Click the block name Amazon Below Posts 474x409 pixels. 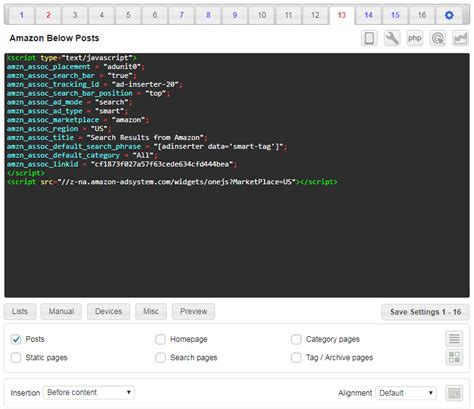click(54, 38)
